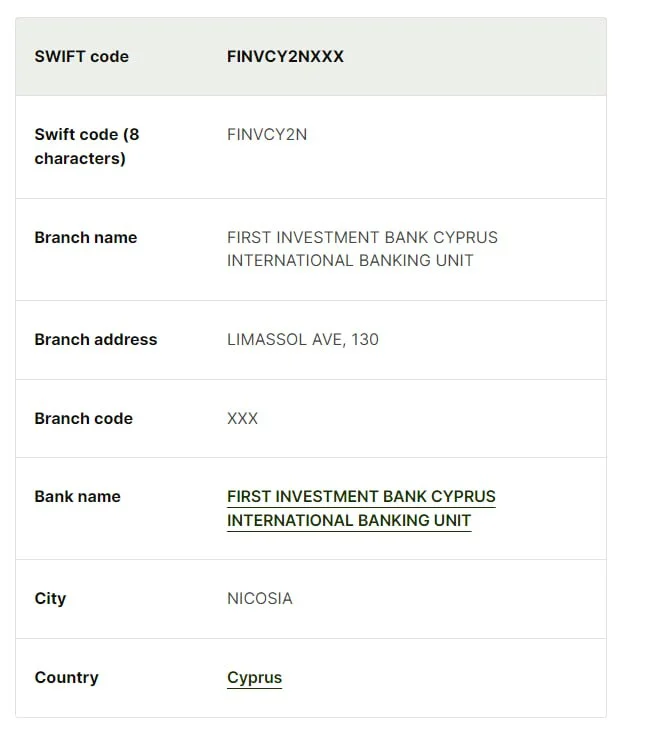
Task: Click the 'Country' row label
Action: 66,677
